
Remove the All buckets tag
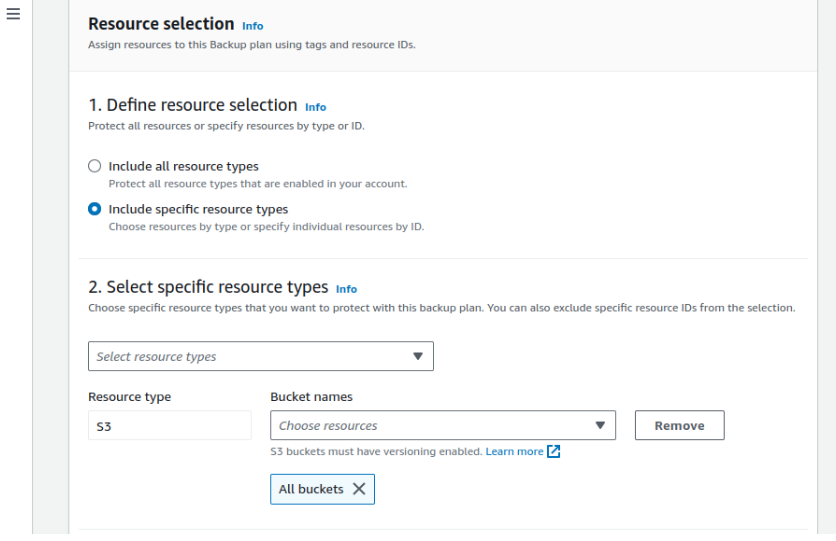(x=359, y=489)
